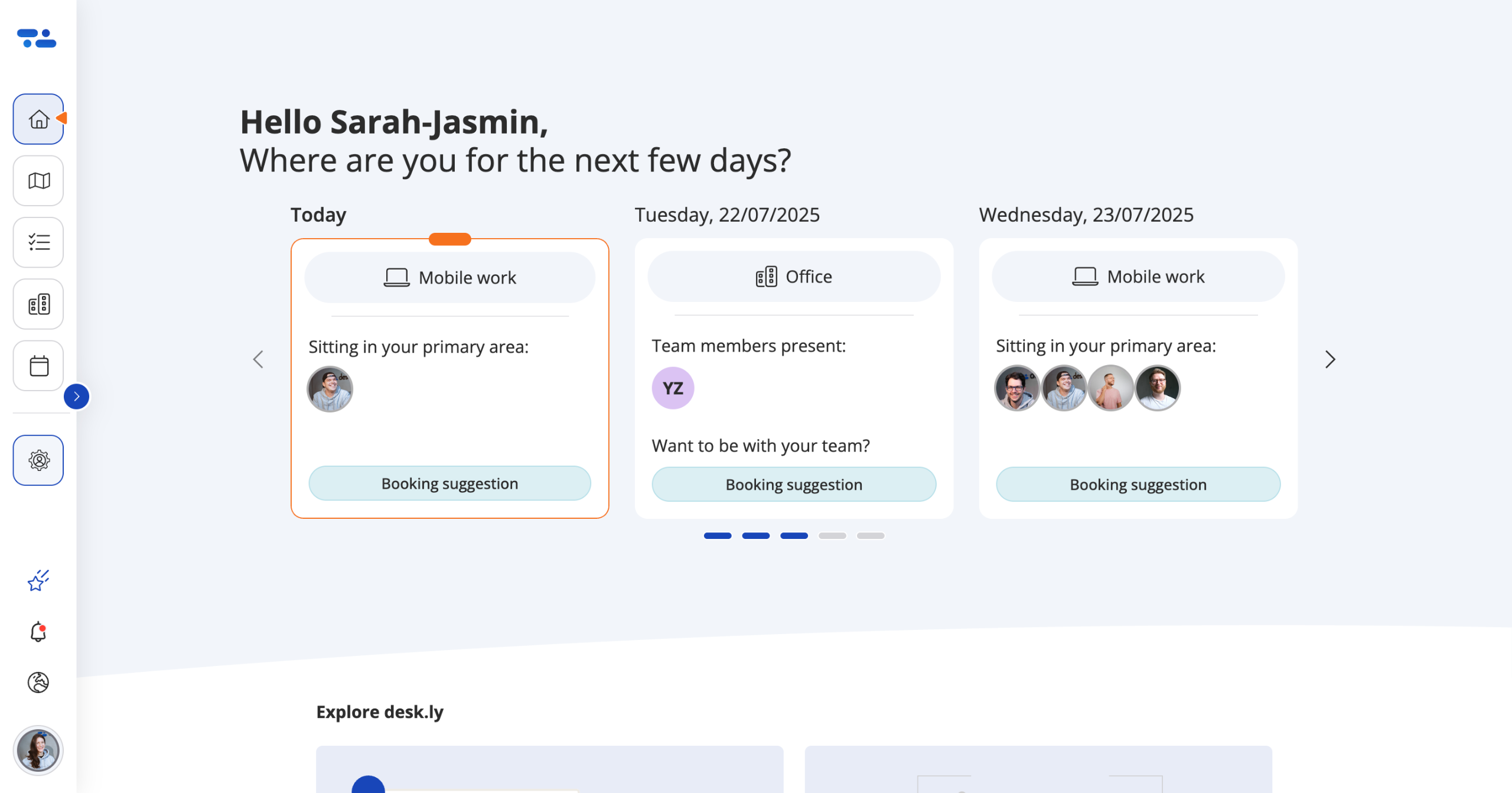Open the notifications bell
The height and width of the screenshot is (793, 1512).
coord(38,632)
